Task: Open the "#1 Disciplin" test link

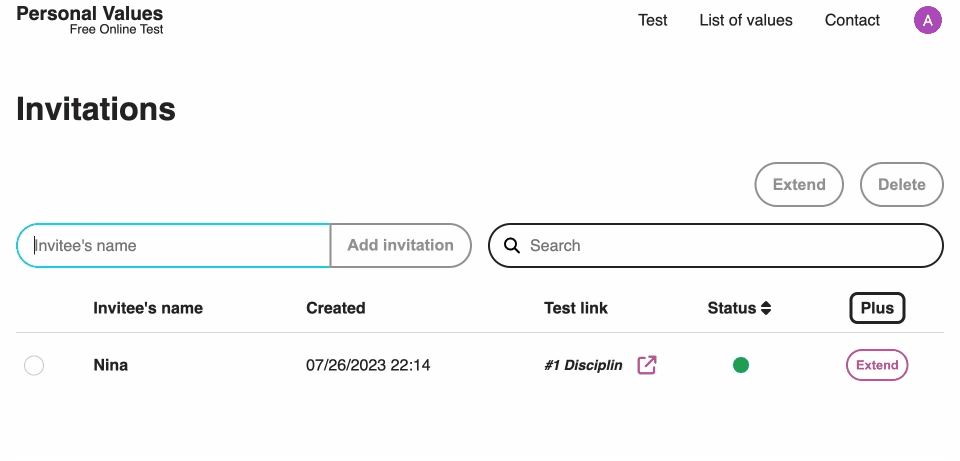Action: [583, 365]
